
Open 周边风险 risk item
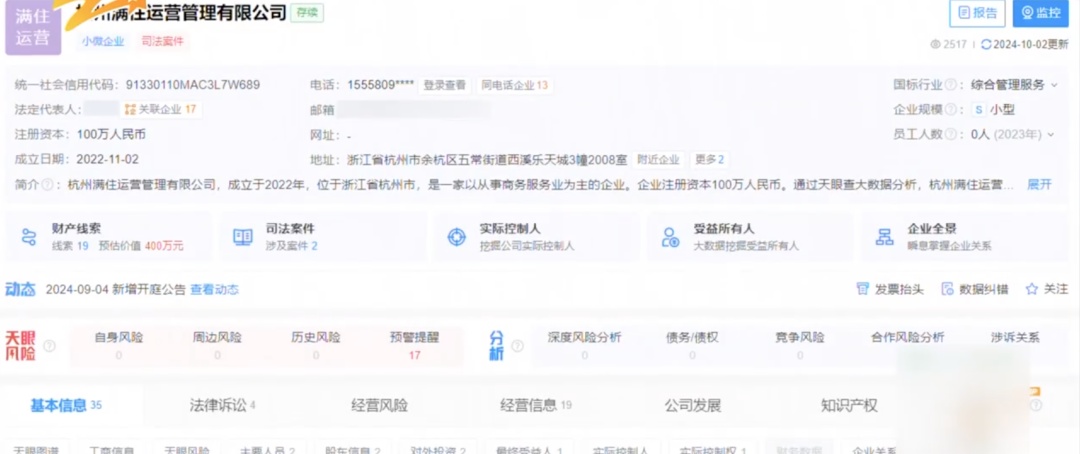pos(217,346)
